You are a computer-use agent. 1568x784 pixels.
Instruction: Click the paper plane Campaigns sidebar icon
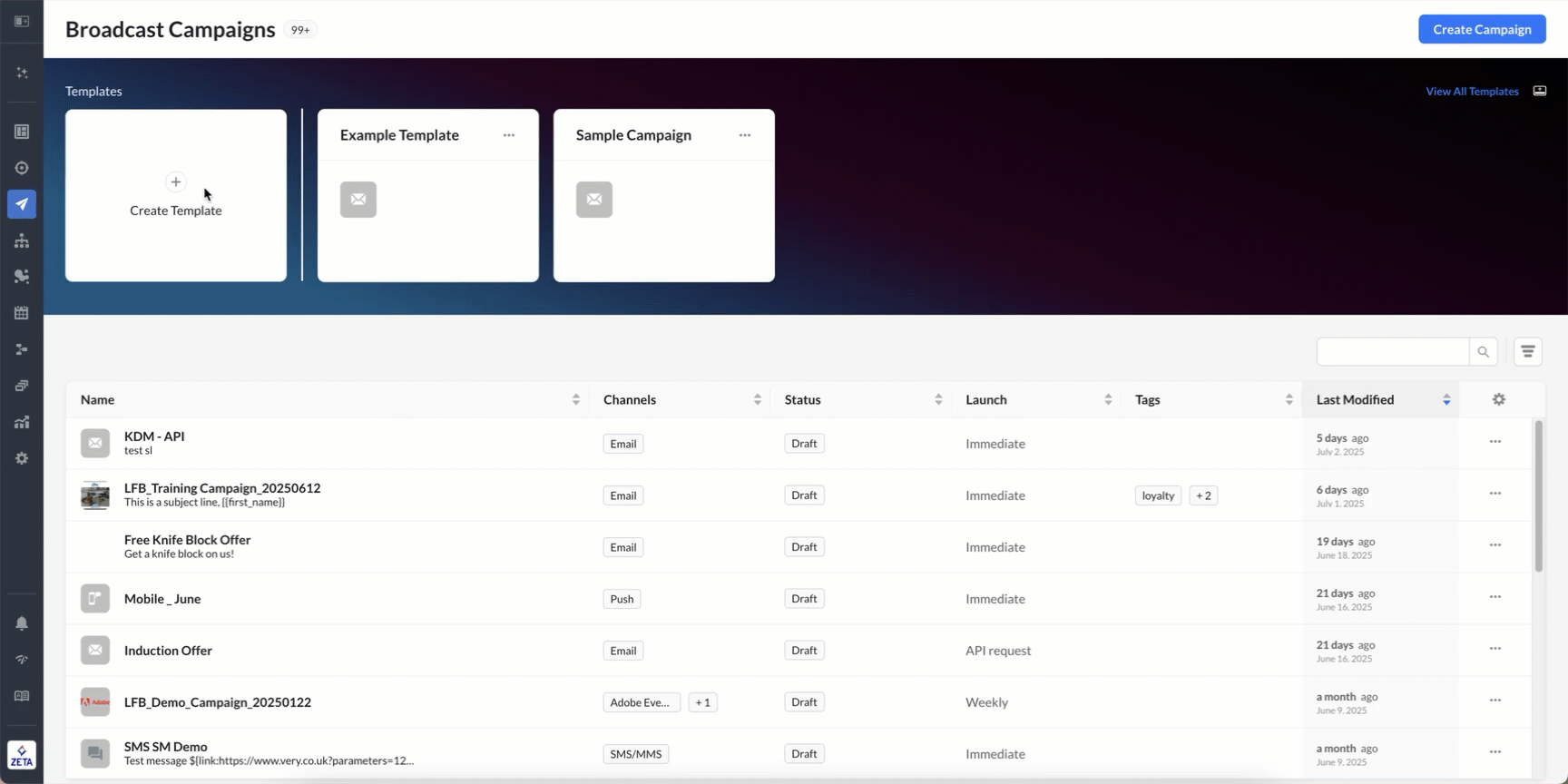click(x=22, y=204)
